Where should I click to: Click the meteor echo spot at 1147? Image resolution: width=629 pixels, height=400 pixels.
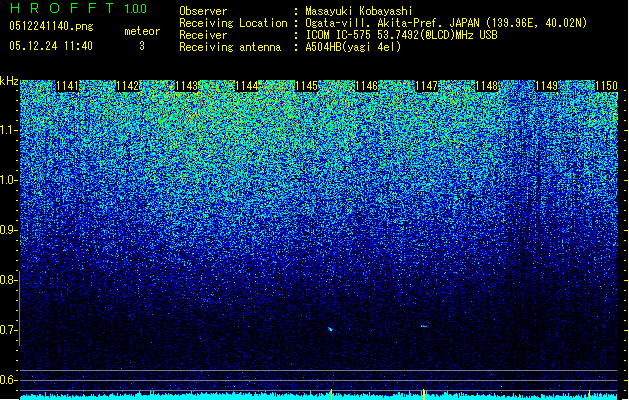click(x=424, y=326)
